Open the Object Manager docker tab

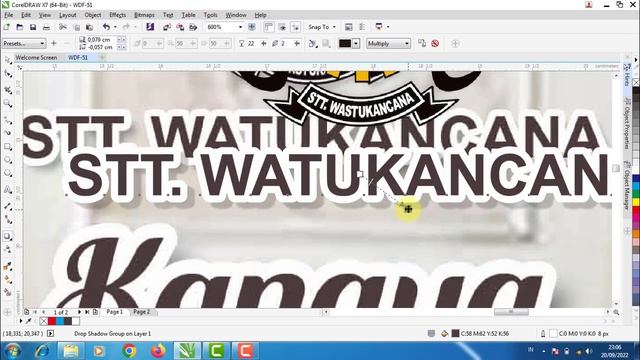tap(627, 186)
